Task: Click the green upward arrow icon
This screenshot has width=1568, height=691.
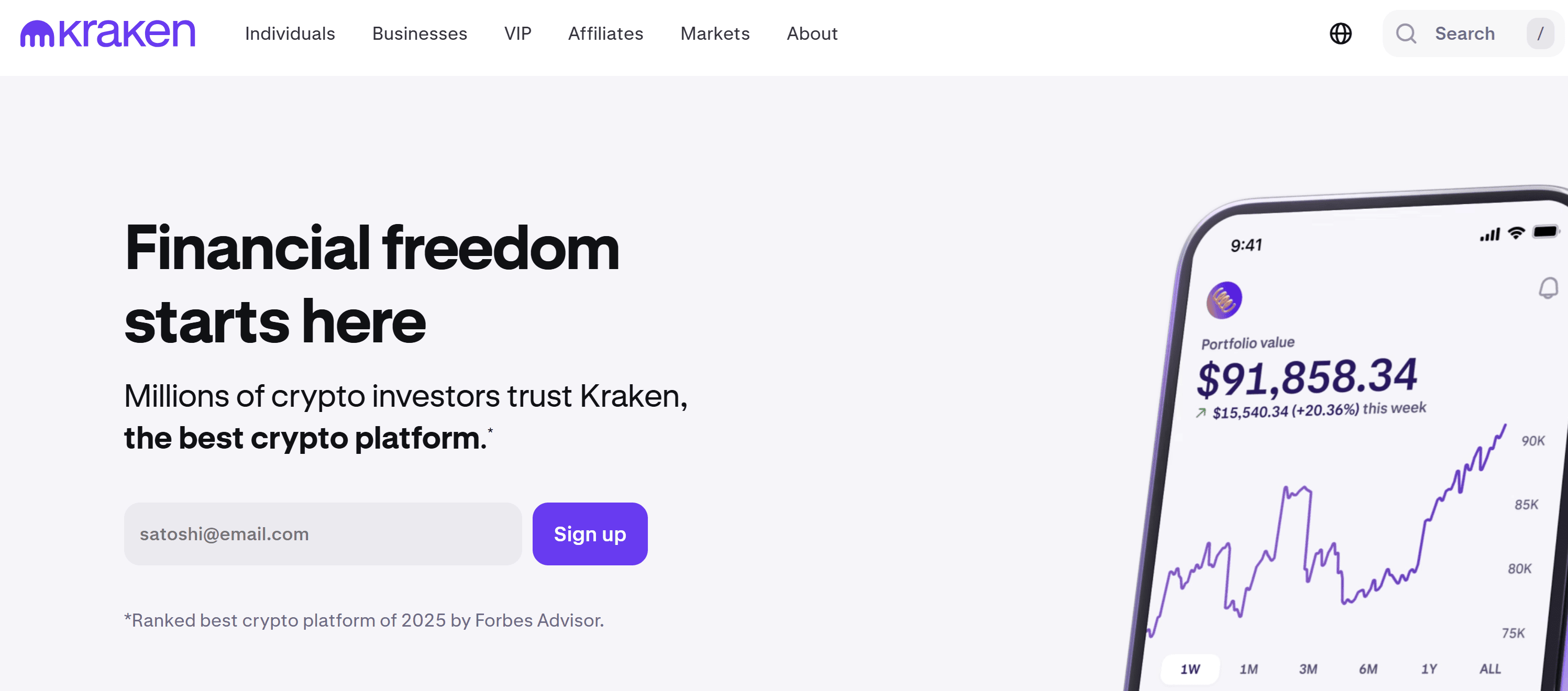Action: [x=1200, y=413]
